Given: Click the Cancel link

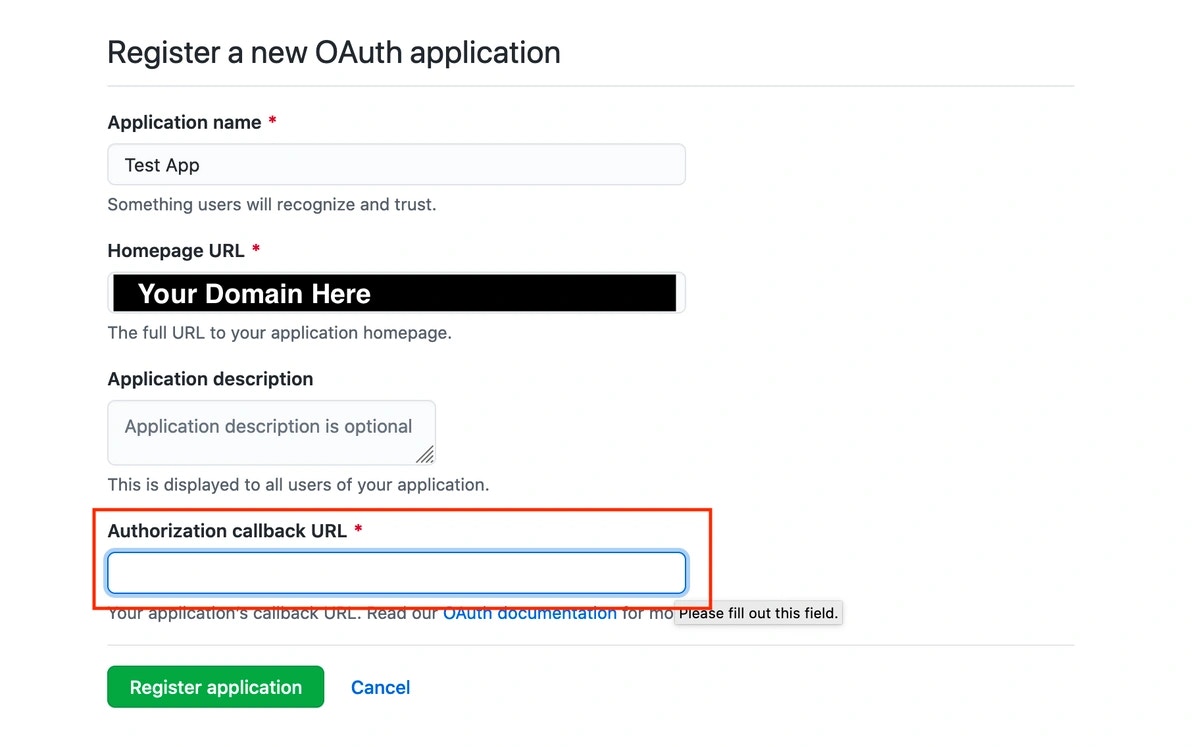Looking at the screenshot, I should click(x=380, y=687).
